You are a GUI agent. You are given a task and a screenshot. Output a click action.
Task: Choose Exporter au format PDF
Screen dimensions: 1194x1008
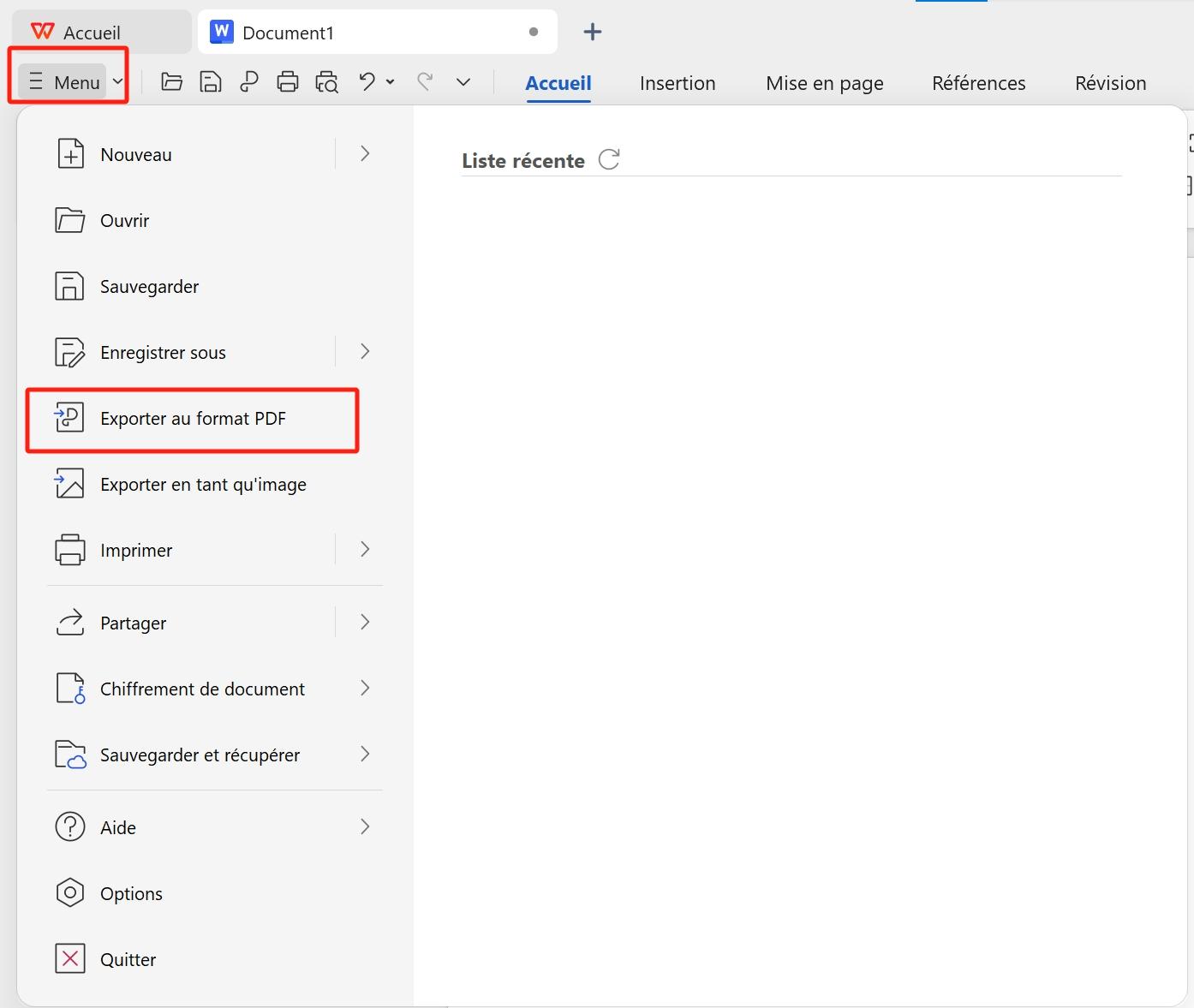point(193,419)
